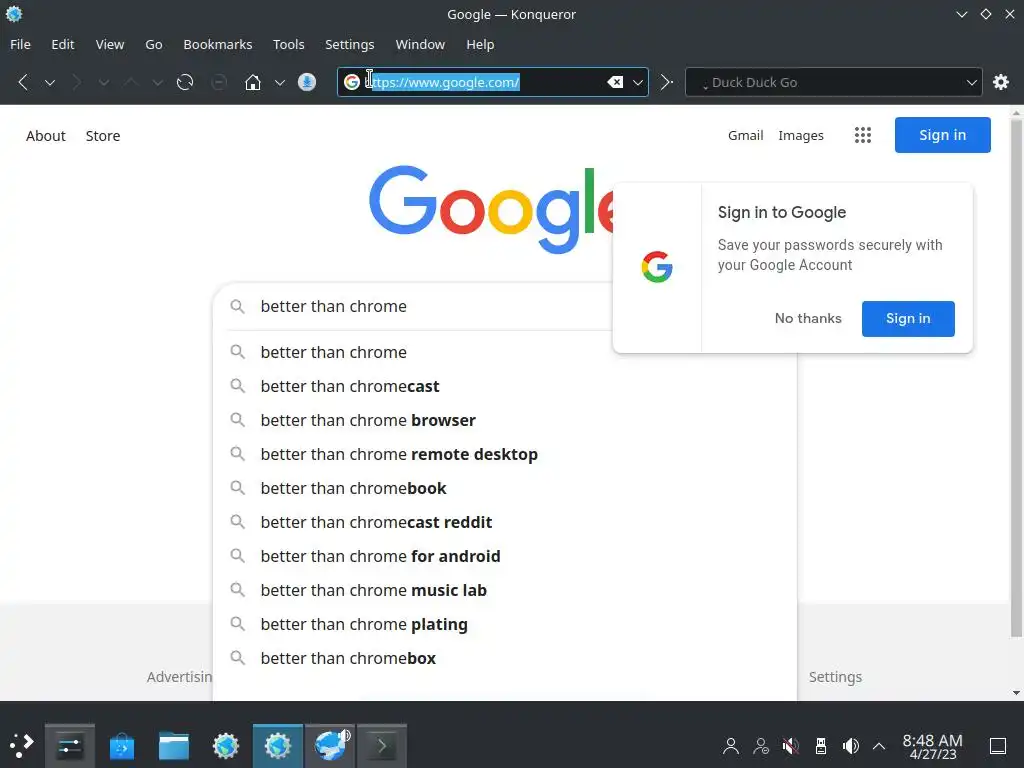Open the removable device tray icon
Viewport: 1024px width, 768px height.
tap(821, 746)
